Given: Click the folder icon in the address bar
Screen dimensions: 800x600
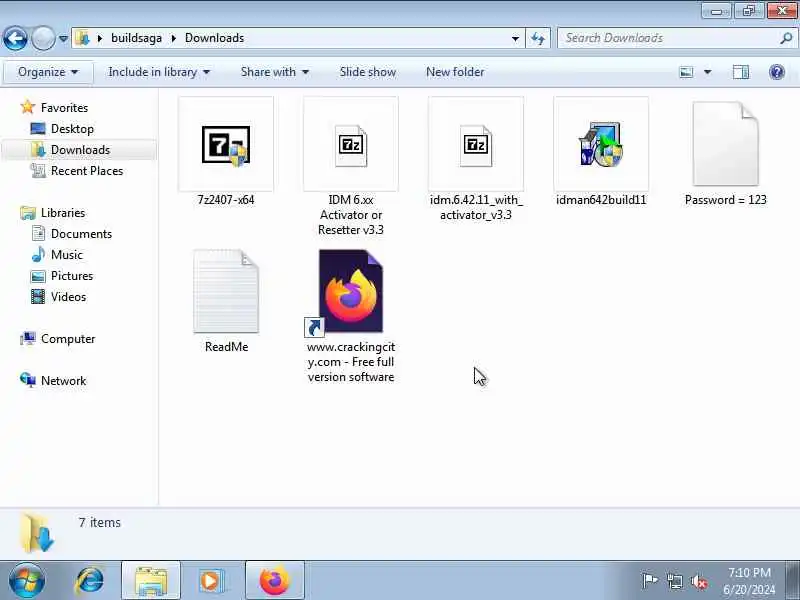Looking at the screenshot, I should tap(82, 38).
